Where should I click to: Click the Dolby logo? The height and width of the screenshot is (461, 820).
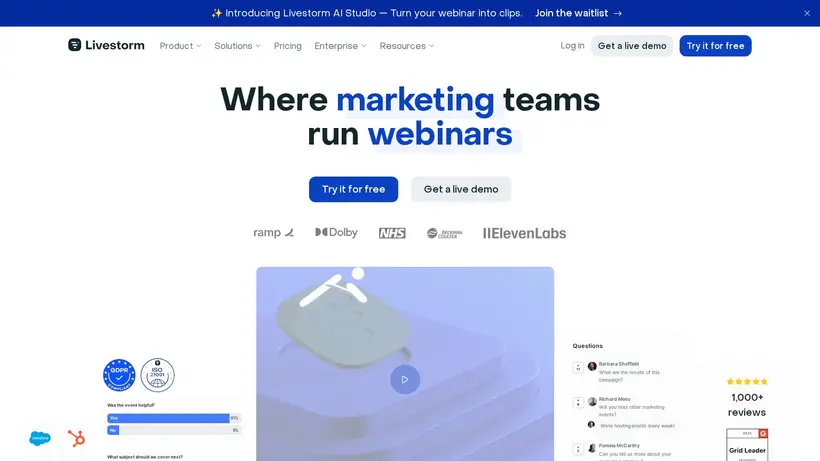336,233
